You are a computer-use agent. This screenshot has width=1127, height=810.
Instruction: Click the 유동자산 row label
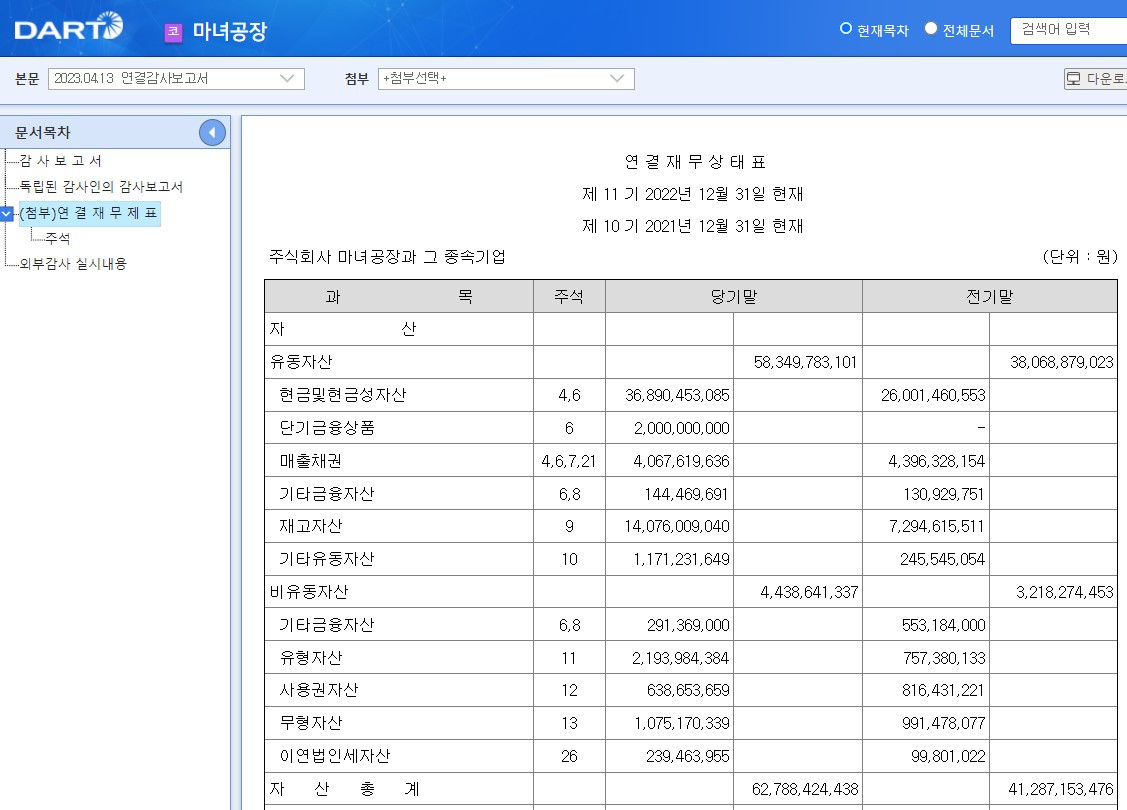[x=301, y=362]
